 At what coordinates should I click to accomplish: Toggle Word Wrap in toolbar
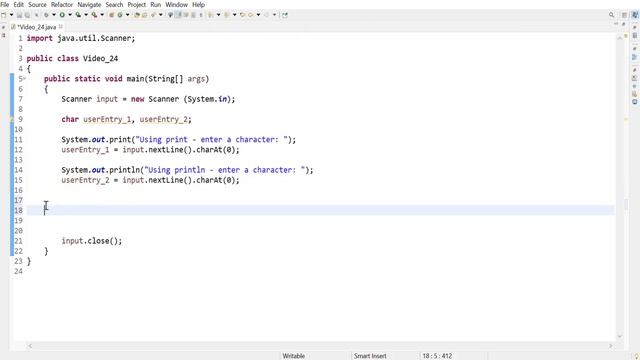[x=186, y=15]
